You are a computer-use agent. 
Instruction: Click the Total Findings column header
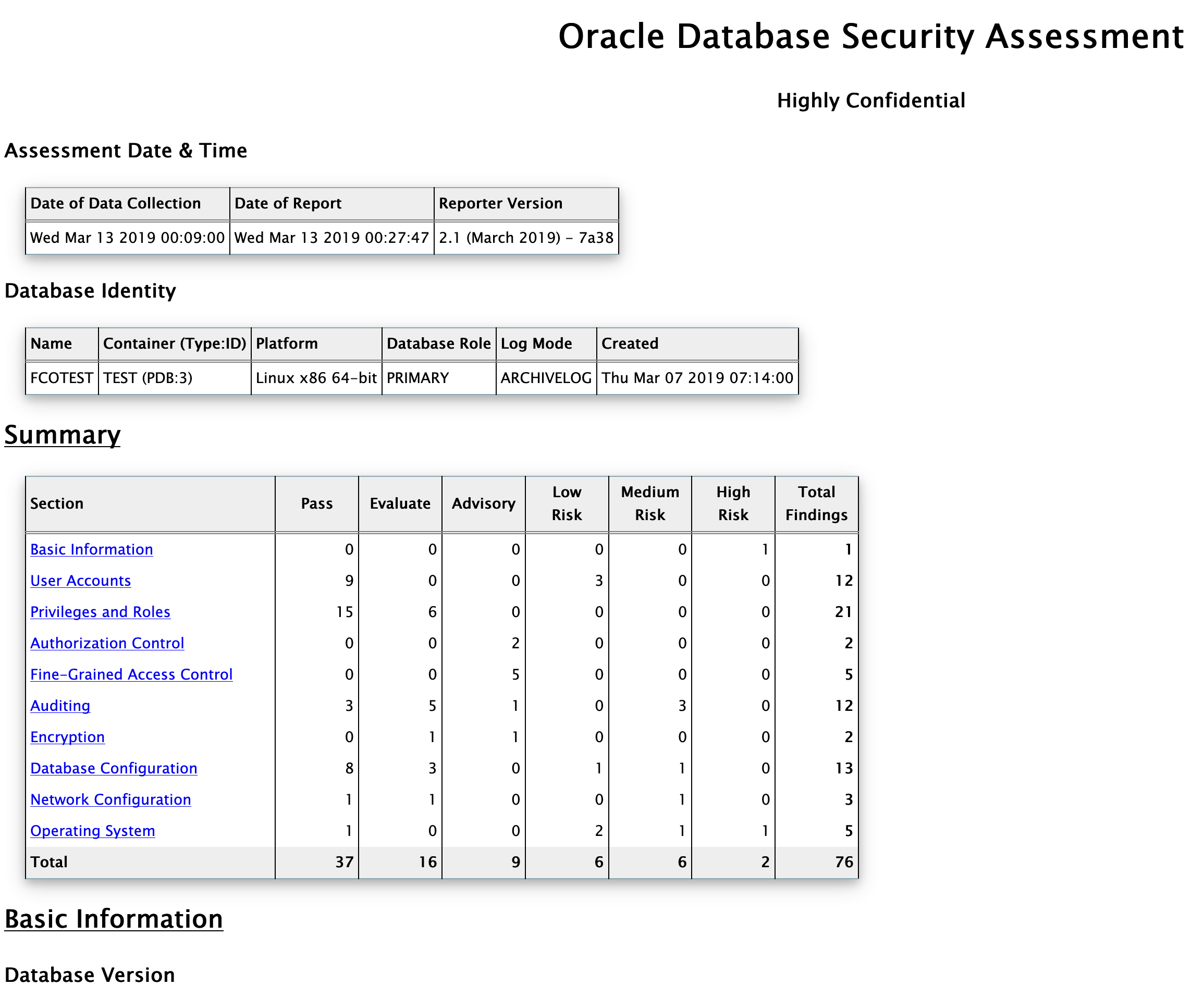coord(816,503)
